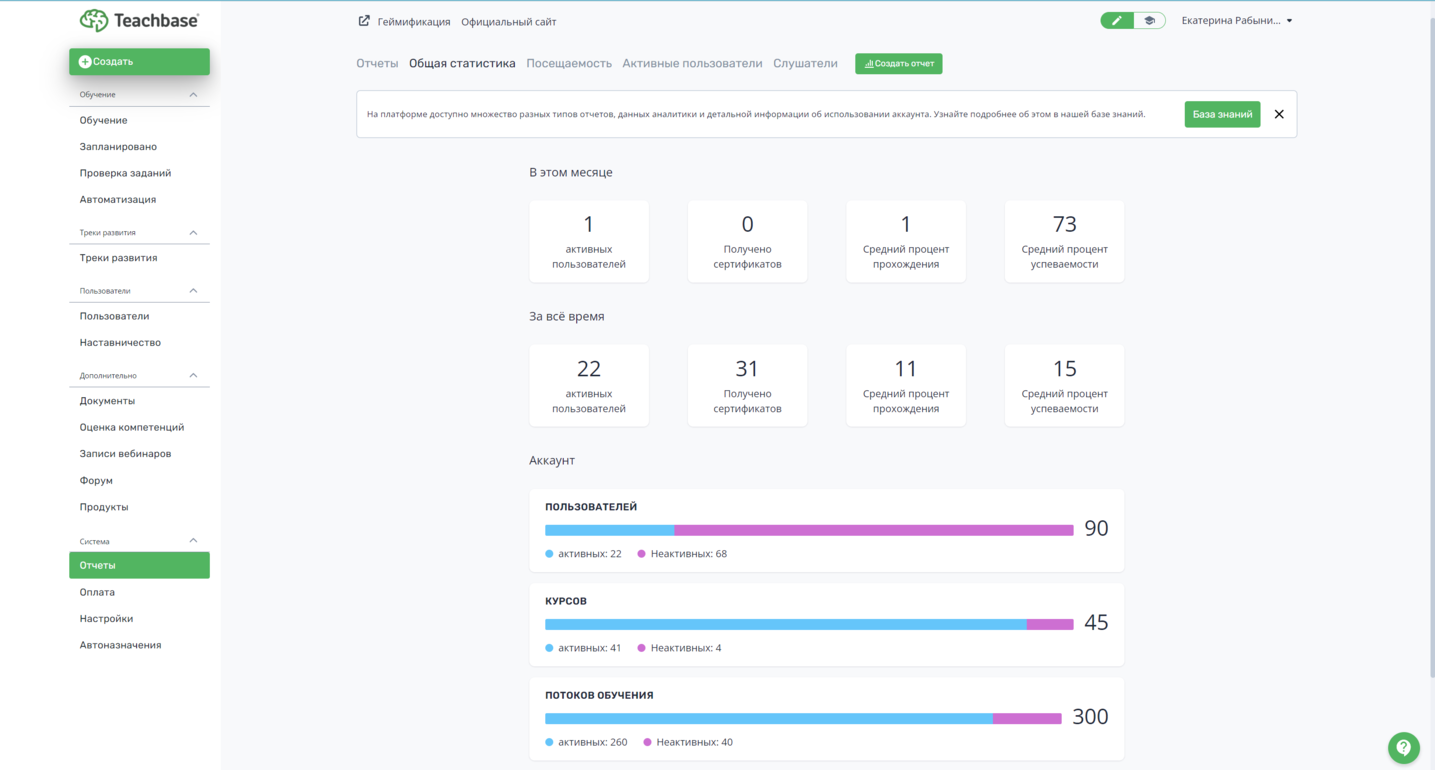Screen dimensions: 1435x770
Task: Click the Пользователей progress bar
Action: (x=809, y=530)
